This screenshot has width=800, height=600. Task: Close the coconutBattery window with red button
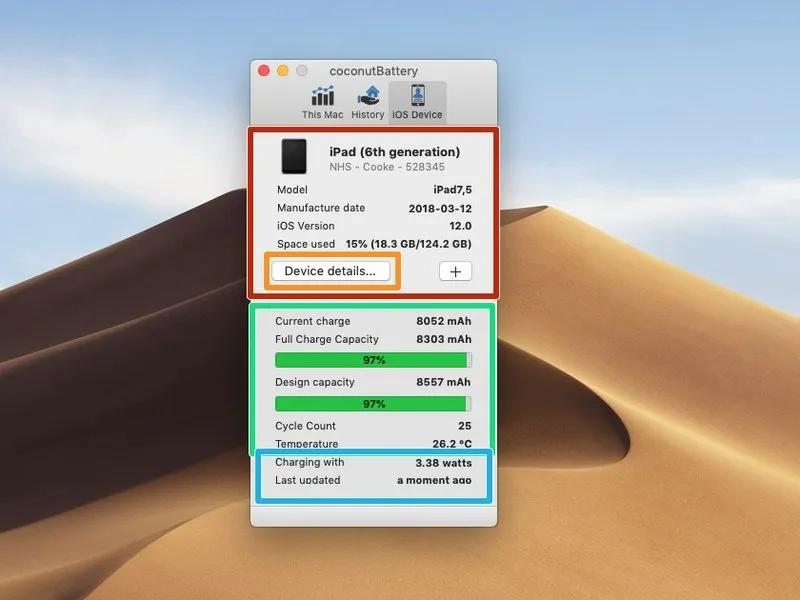pos(264,70)
